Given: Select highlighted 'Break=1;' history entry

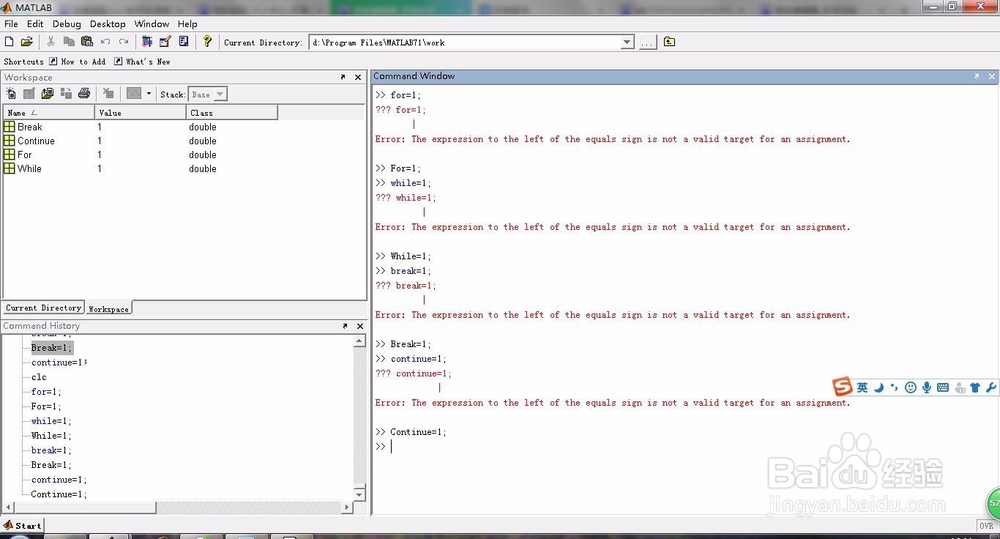Looking at the screenshot, I should (52, 348).
